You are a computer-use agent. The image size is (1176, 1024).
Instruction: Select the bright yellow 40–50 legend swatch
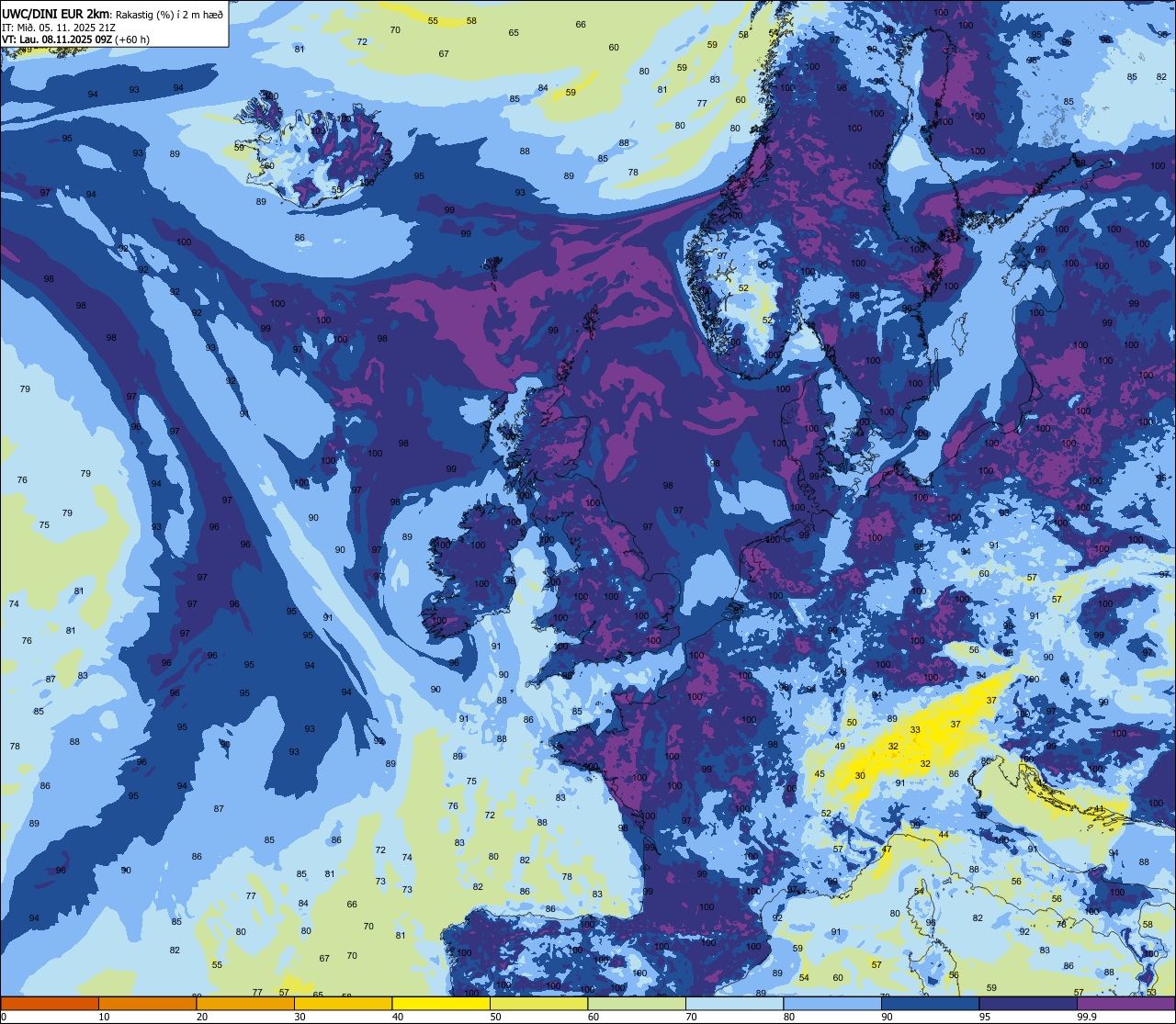pos(441,1003)
